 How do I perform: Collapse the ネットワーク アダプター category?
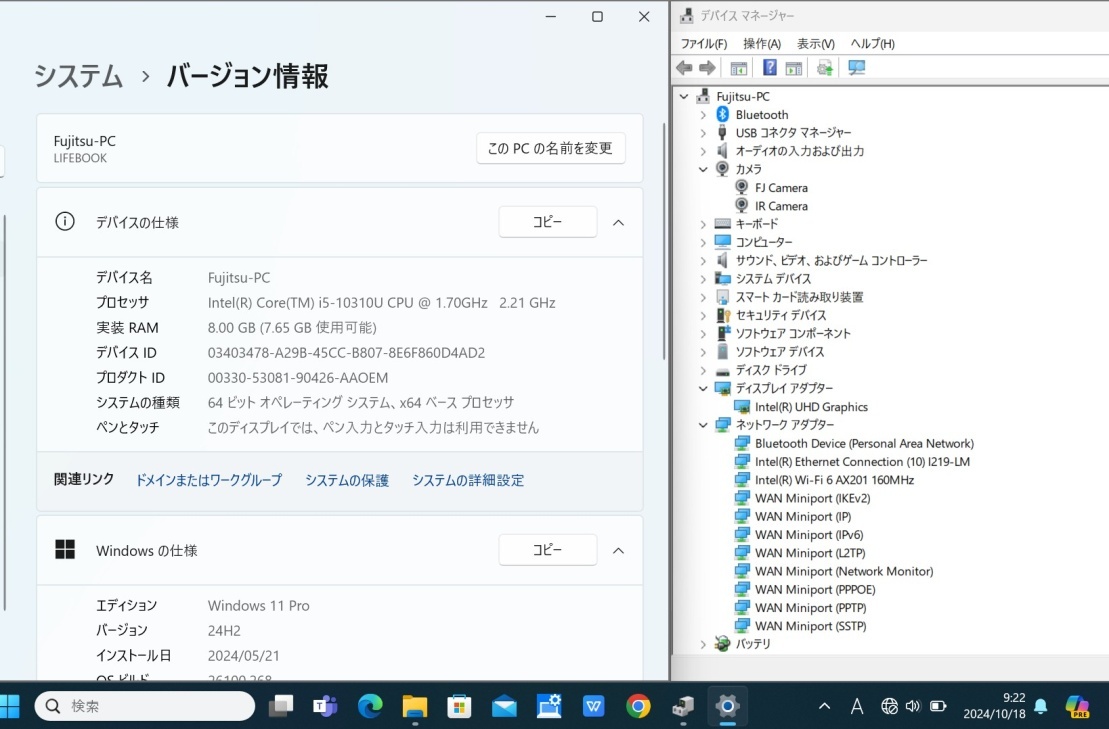(703, 425)
